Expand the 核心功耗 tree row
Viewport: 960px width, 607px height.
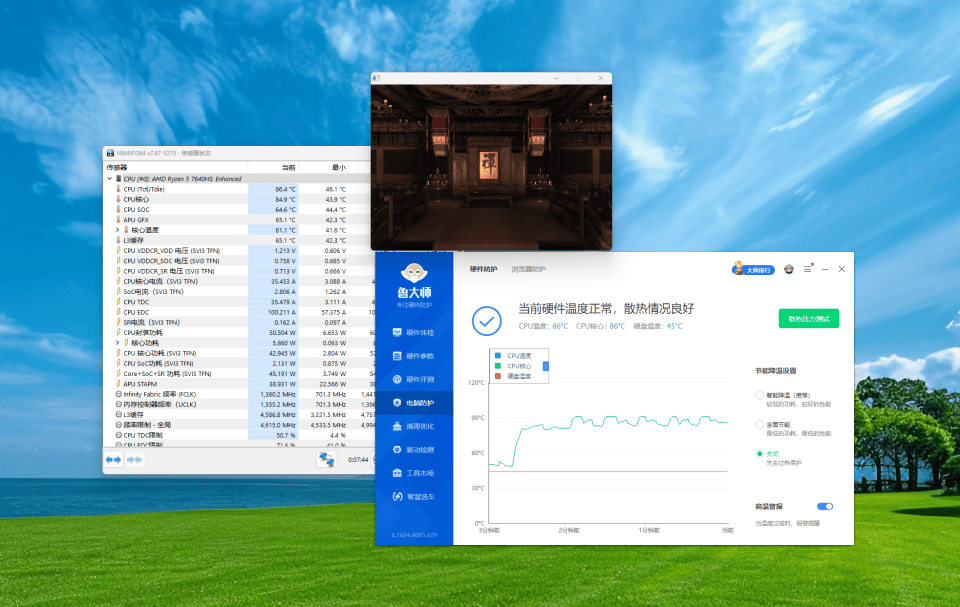[118, 343]
